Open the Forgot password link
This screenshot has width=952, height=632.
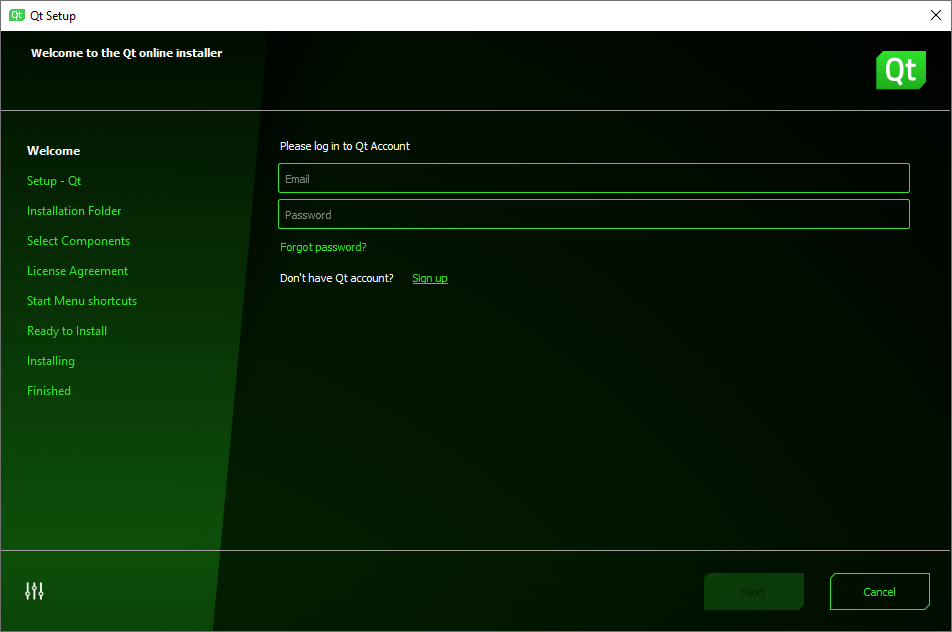pyautogui.click(x=322, y=247)
